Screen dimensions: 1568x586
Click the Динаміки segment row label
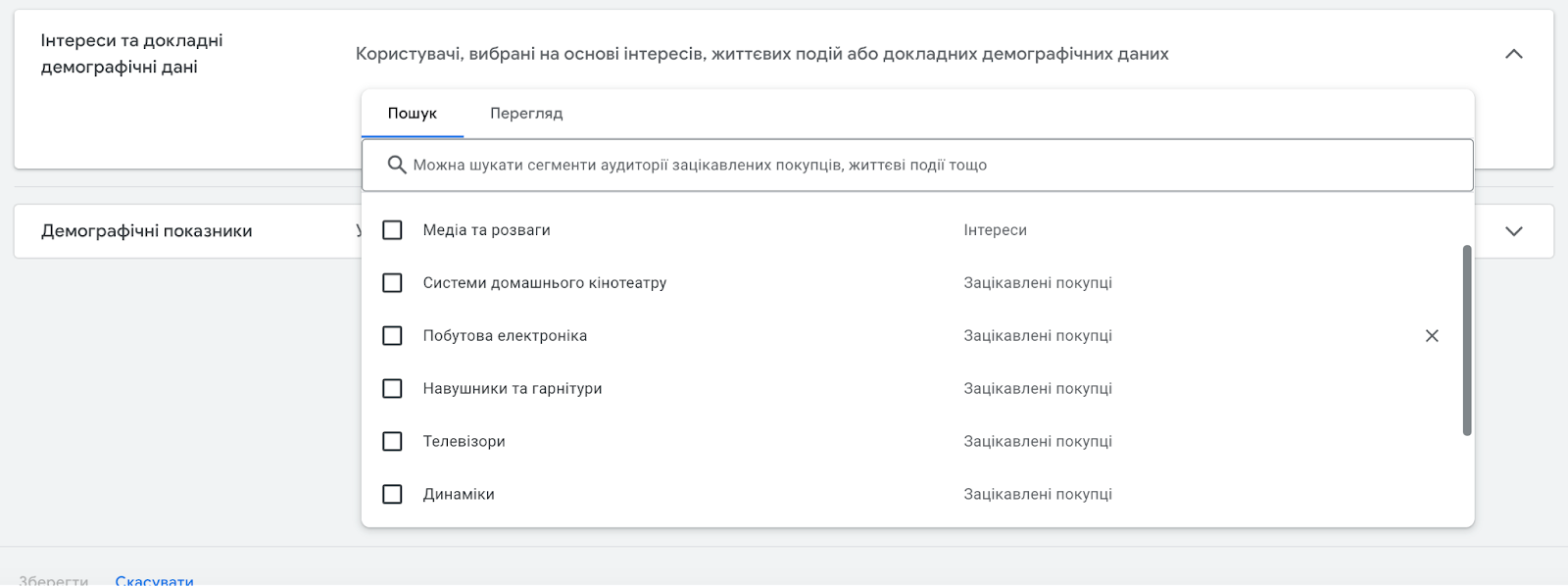459,495
